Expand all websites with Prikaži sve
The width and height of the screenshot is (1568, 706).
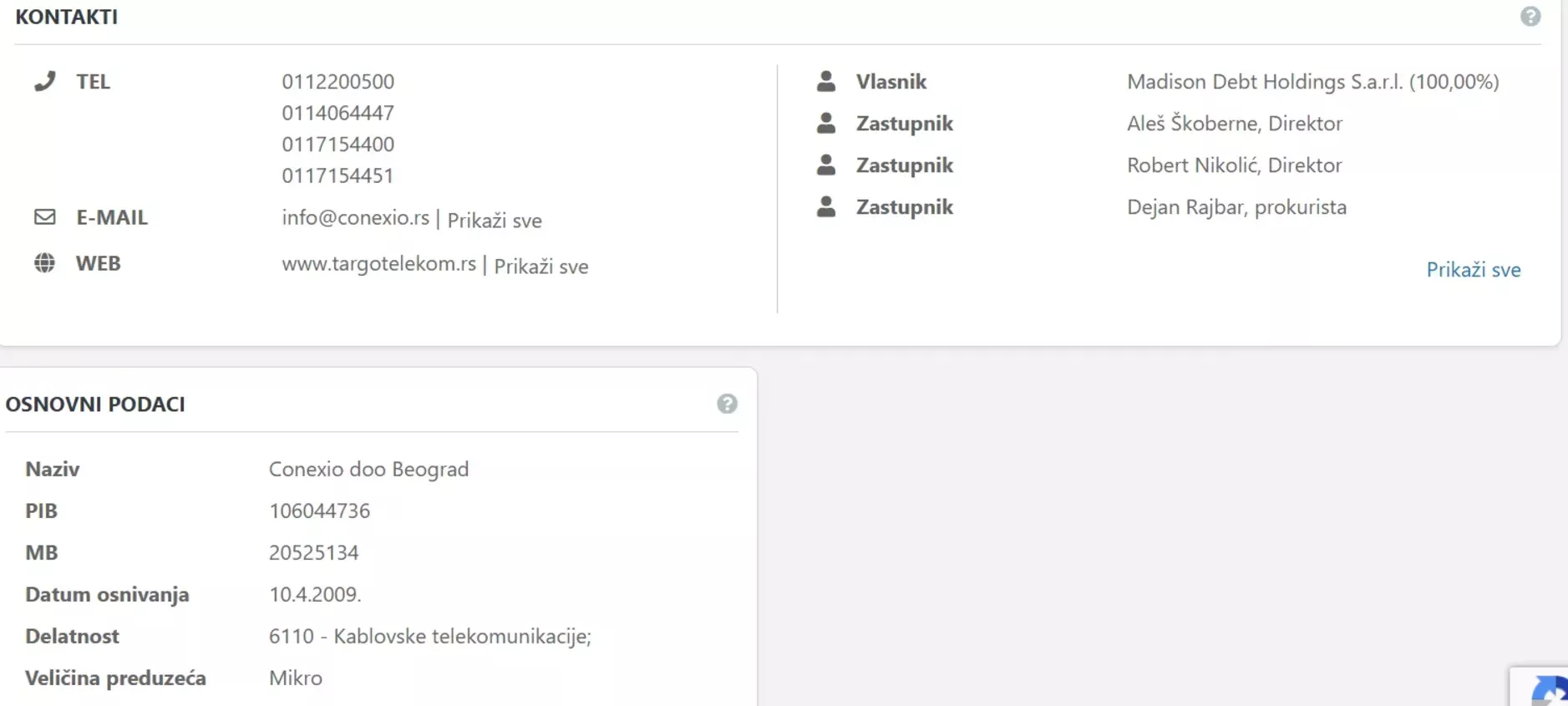[541, 267]
